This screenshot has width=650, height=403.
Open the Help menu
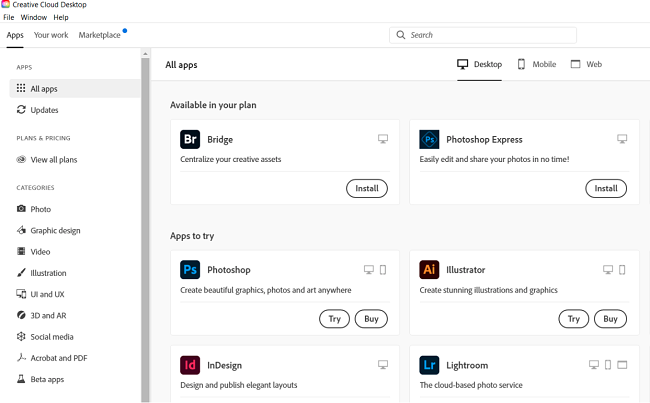pyautogui.click(x=61, y=17)
